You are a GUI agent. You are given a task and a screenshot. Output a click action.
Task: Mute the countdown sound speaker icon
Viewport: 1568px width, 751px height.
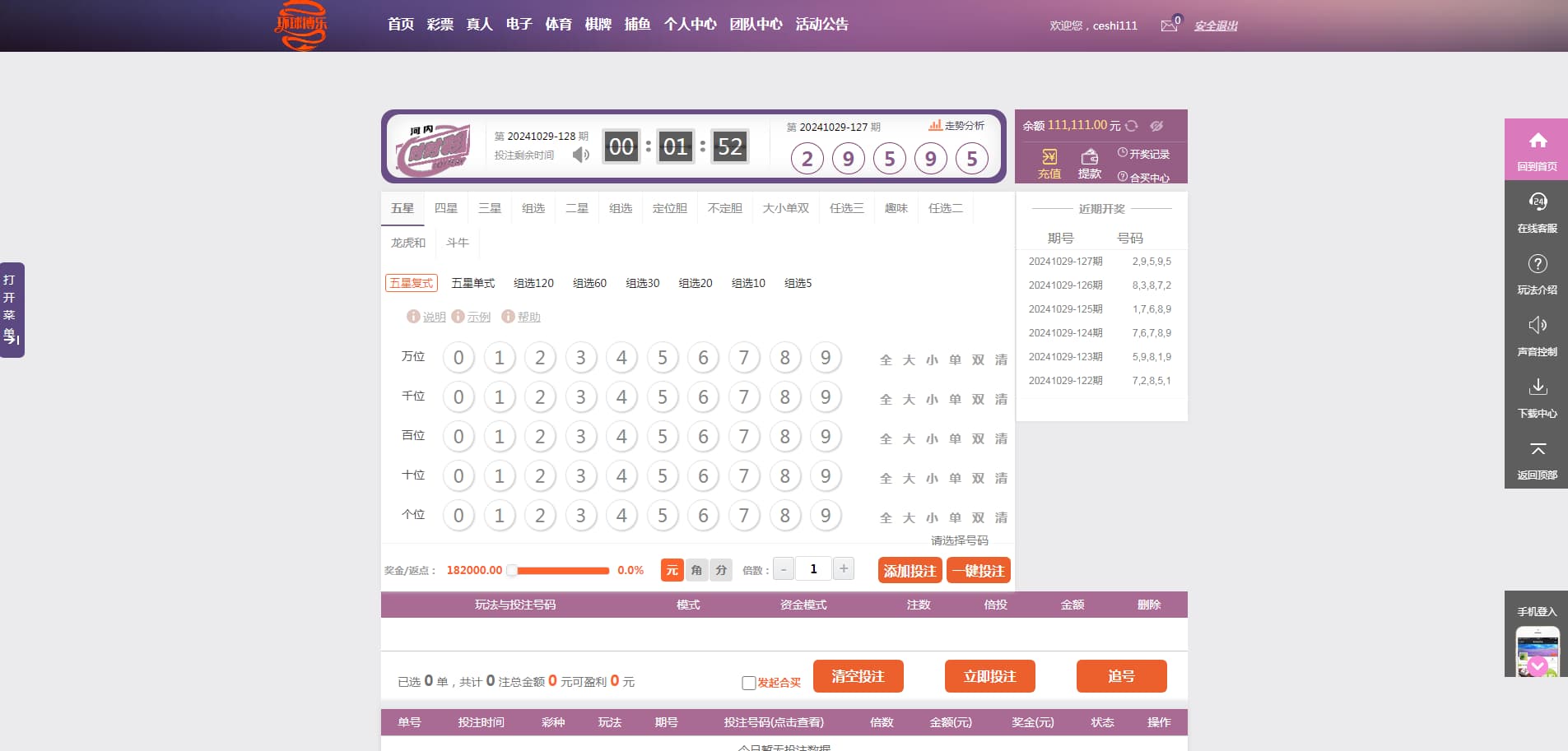pos(580,155)
